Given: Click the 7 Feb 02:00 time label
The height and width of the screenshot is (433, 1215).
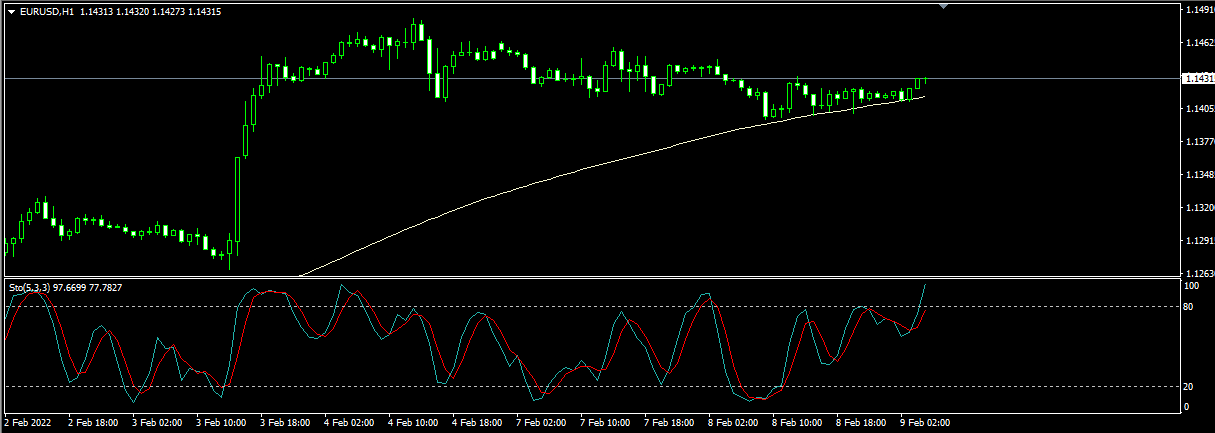Looking at the screenshot, I should (541, 423).
